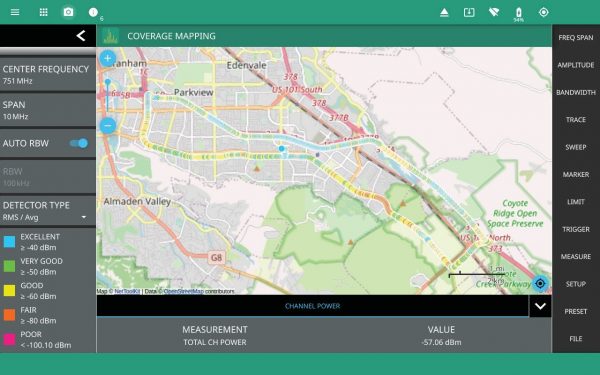Open the GPS target icon in top bar
Viewport: 600px width, 375px height.
(x=543, y=12)
